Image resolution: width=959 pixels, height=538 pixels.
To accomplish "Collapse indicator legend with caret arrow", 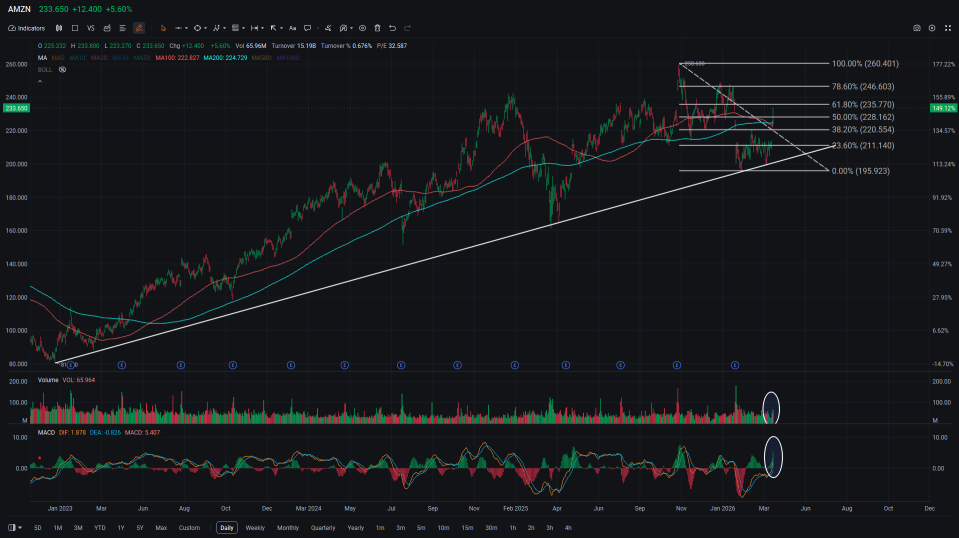I will pyautogui.click(x=40, y=81).
